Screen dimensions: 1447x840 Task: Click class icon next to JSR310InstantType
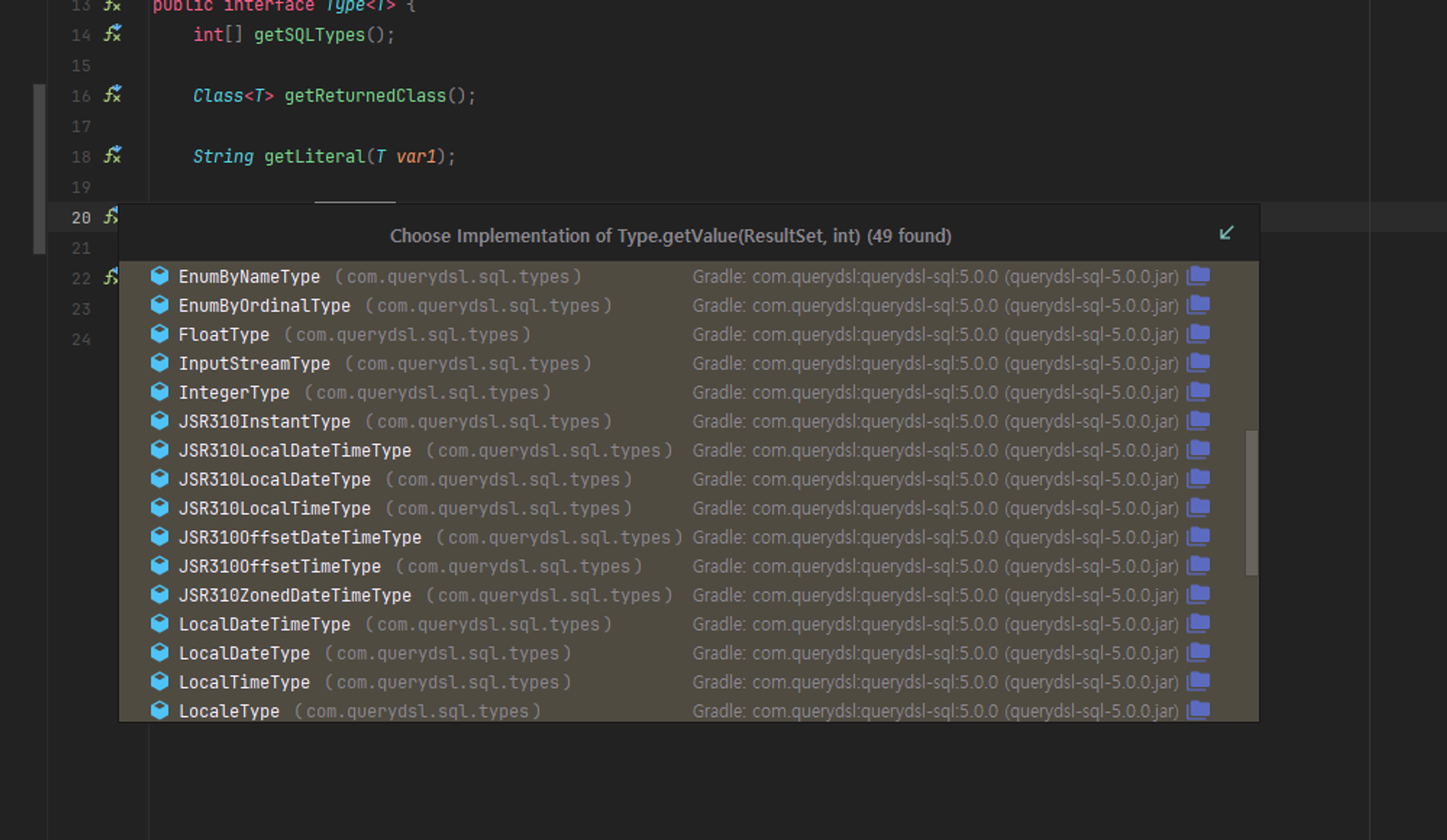(159, 421)
